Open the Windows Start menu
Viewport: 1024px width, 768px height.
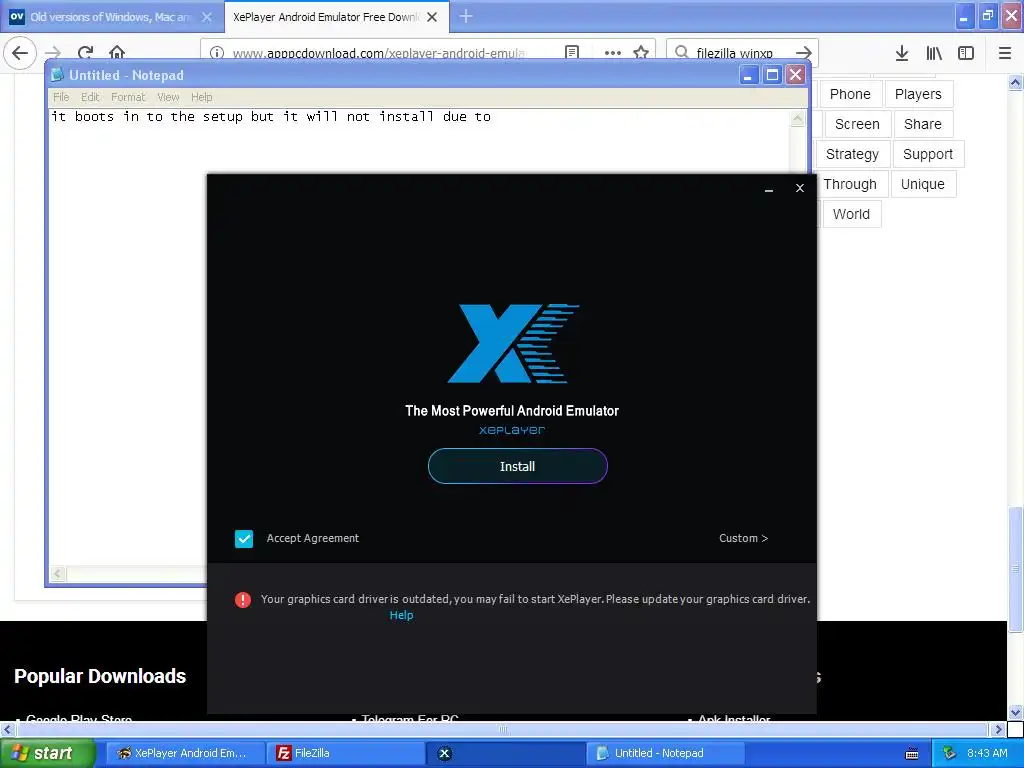pyautogui.click(x=47, y=753)
